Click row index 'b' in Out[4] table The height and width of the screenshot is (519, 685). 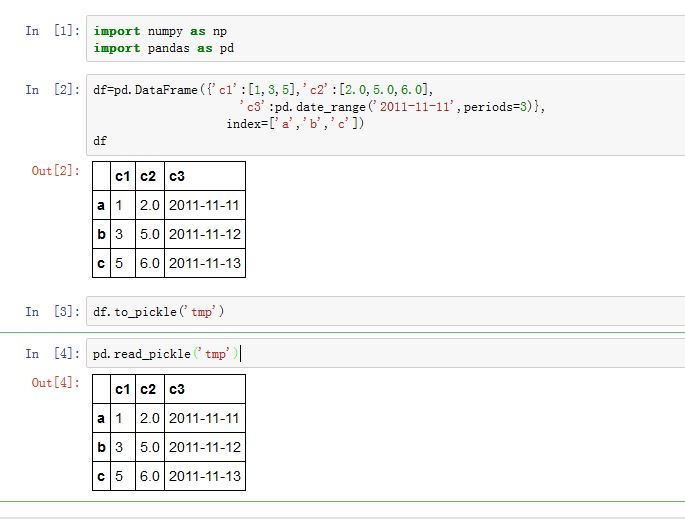pos(101,448)
